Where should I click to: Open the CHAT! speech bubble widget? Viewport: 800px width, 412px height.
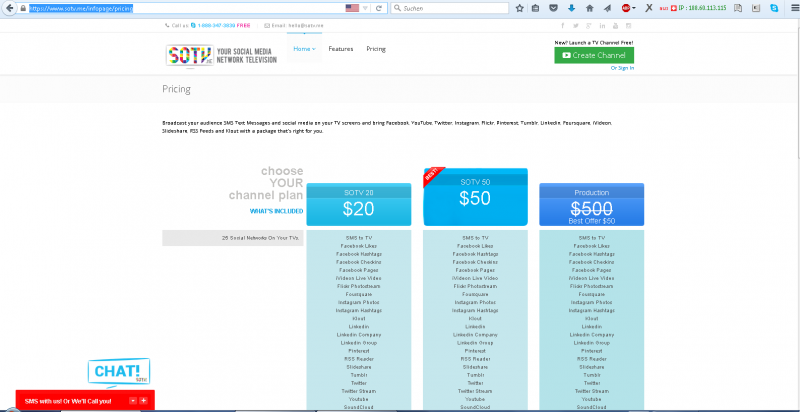[119, 371]
